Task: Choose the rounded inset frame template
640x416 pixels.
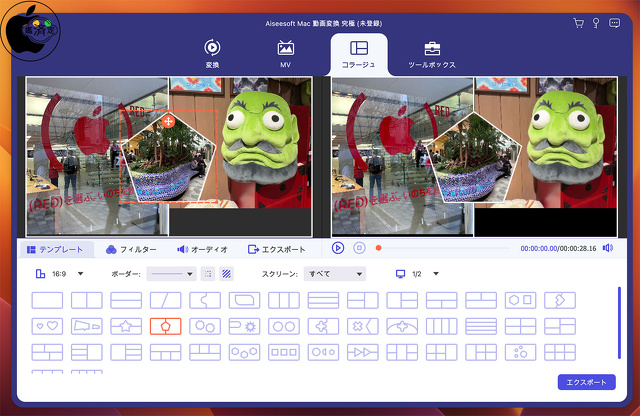Action: point(244,300)
